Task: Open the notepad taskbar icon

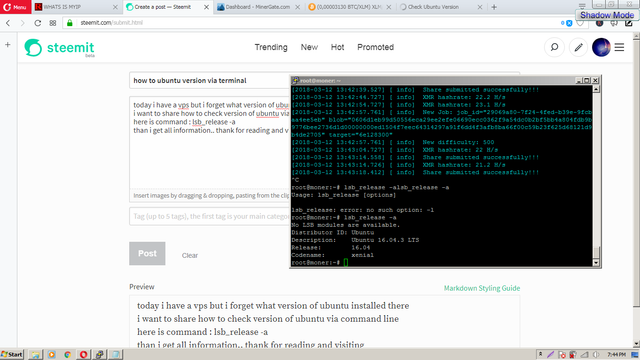Action: click(116, 354)
